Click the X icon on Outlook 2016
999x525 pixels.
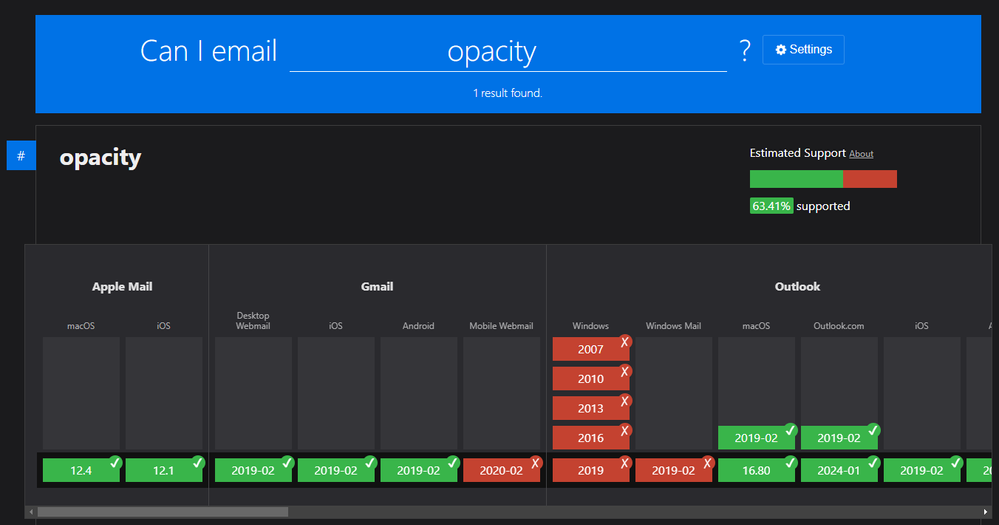625,430
